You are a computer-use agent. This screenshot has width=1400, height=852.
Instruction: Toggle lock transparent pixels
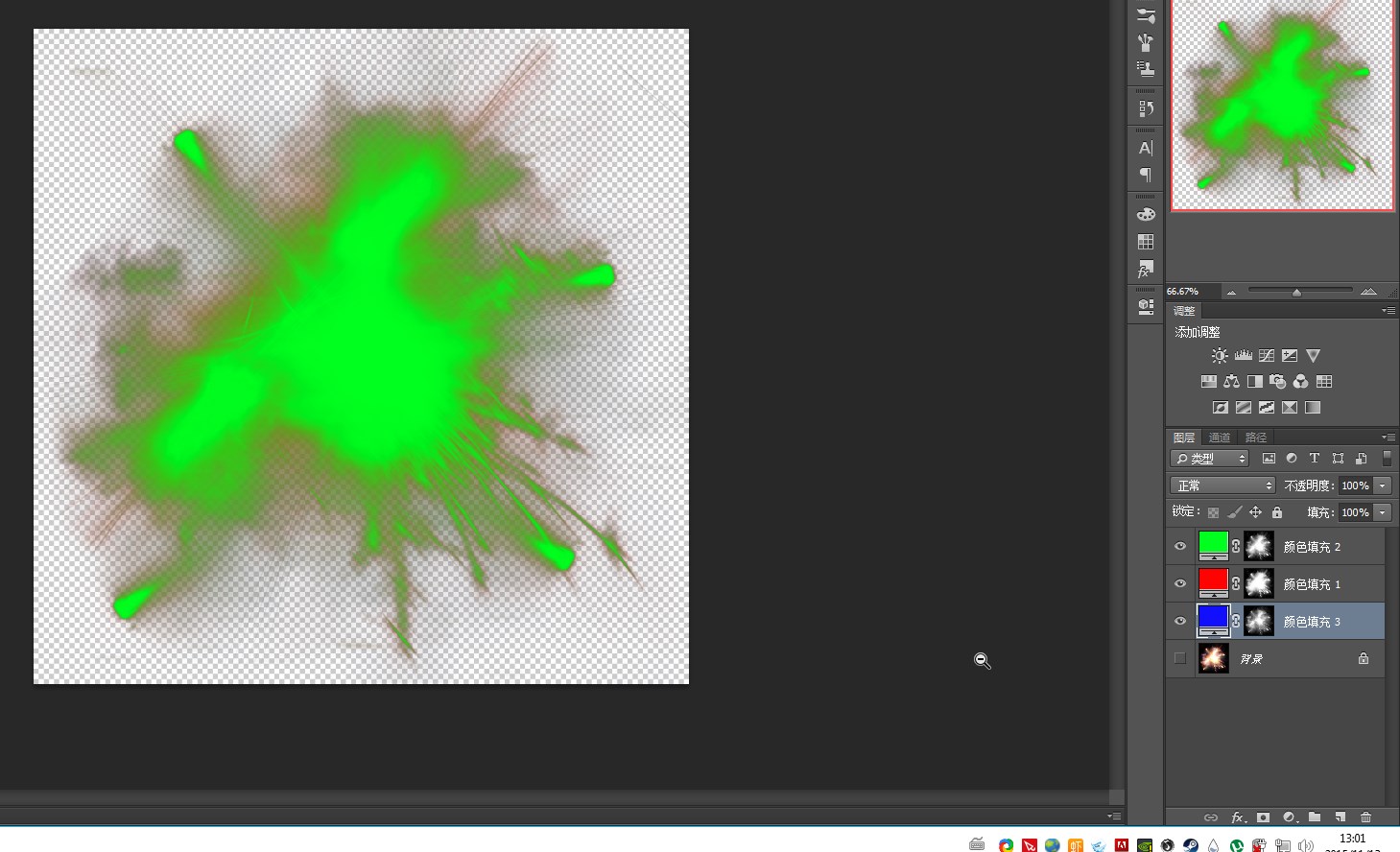(1214, 512)
